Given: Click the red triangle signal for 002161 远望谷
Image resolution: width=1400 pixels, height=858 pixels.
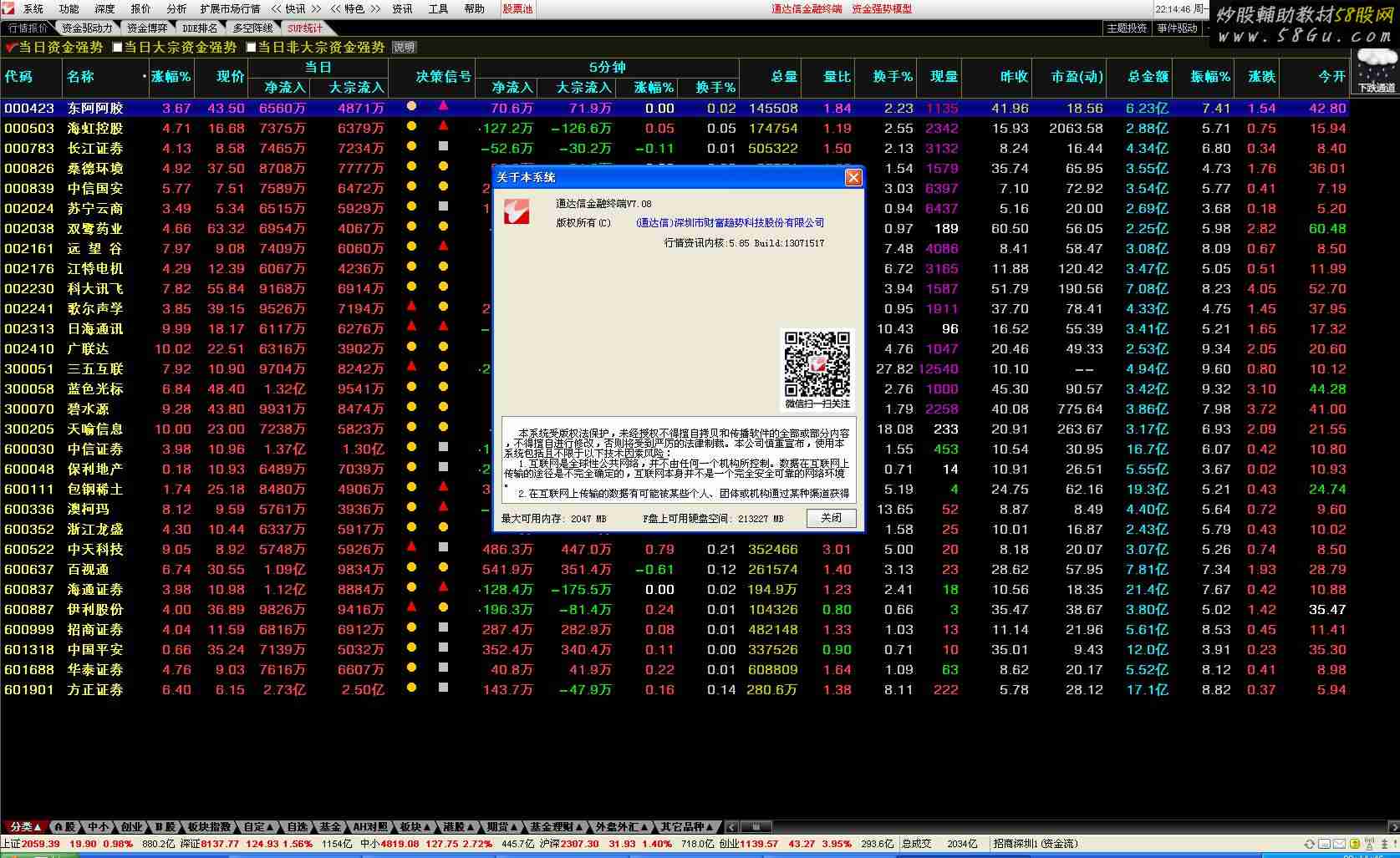Looking at the screenshot, I should point(443,246).
